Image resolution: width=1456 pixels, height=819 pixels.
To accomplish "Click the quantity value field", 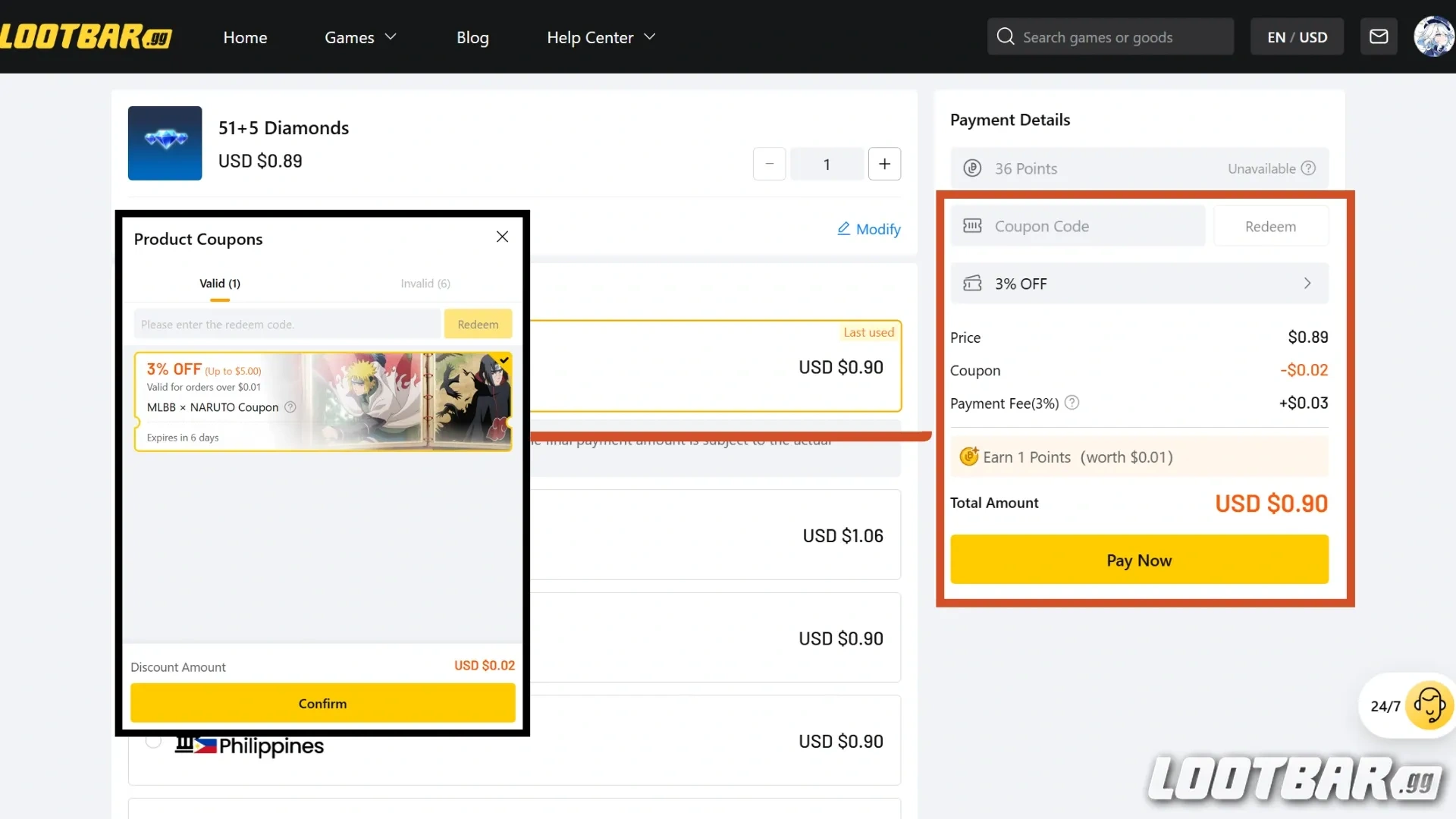I will click(827, 164).
